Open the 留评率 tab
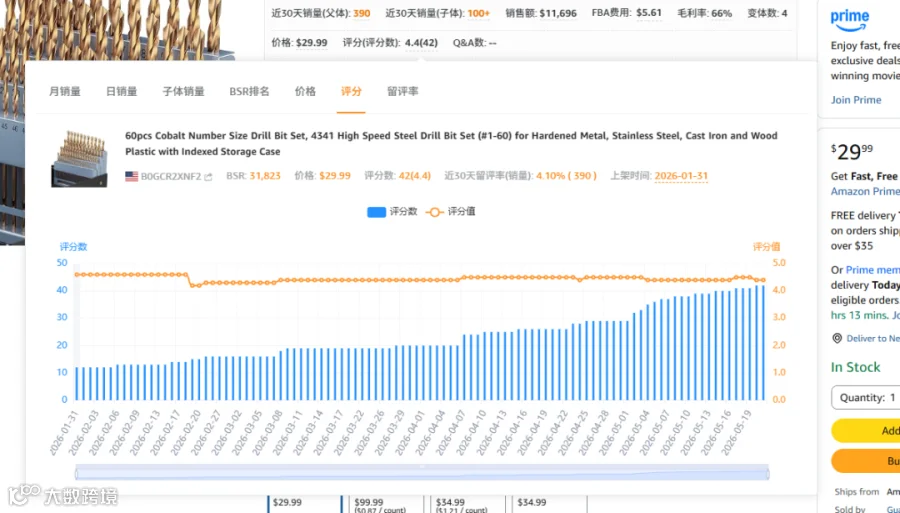 pos(402,91)
